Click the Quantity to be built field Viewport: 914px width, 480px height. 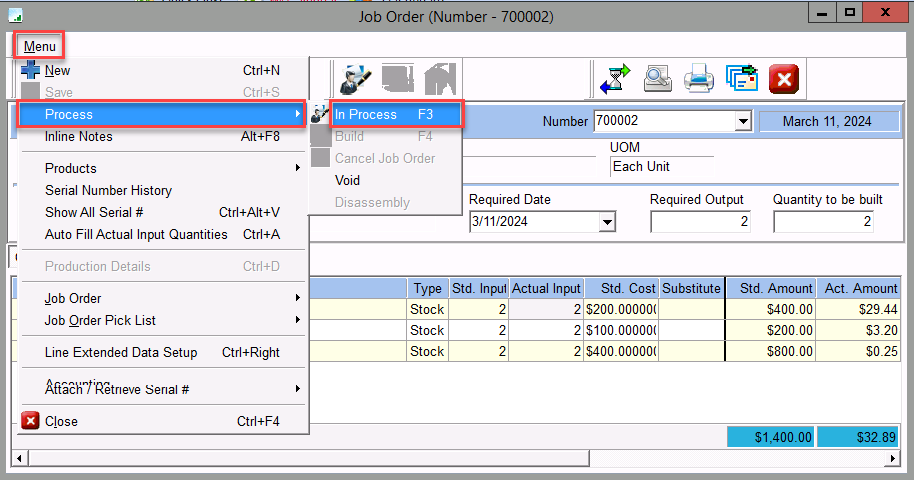click(x=823, y=222)
